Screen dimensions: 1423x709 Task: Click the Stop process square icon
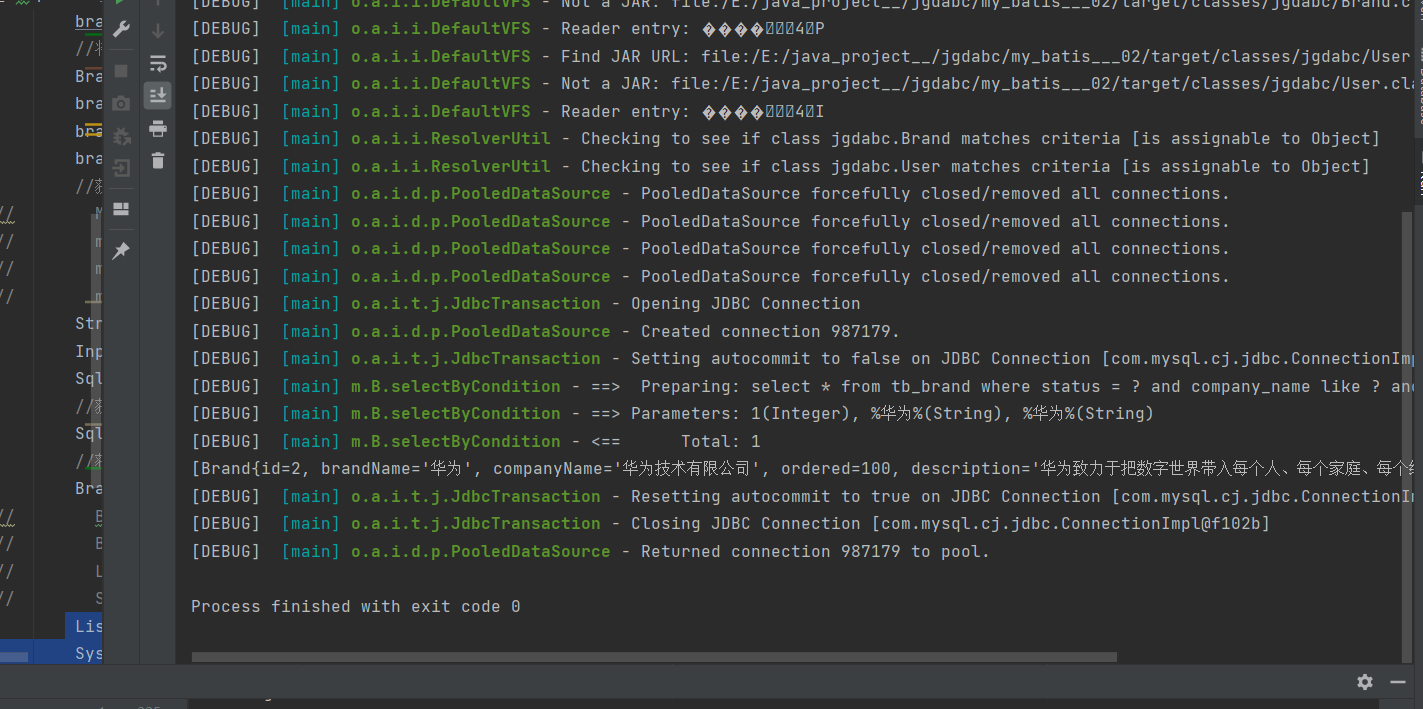(121, 71)
